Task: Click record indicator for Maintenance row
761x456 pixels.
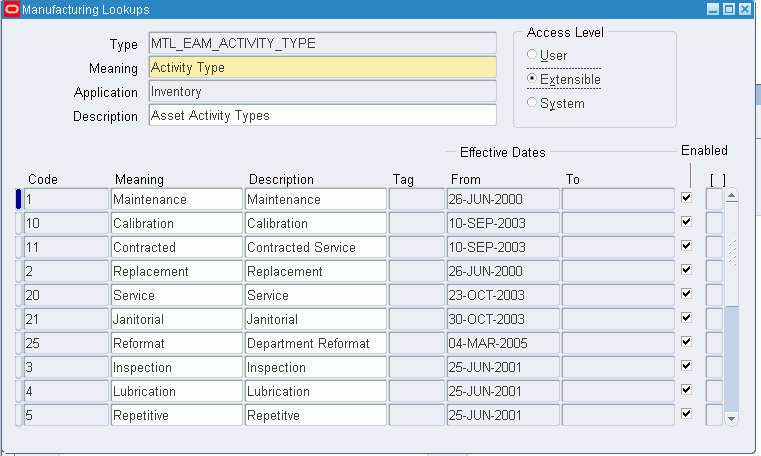Action: tap(18, 199)
